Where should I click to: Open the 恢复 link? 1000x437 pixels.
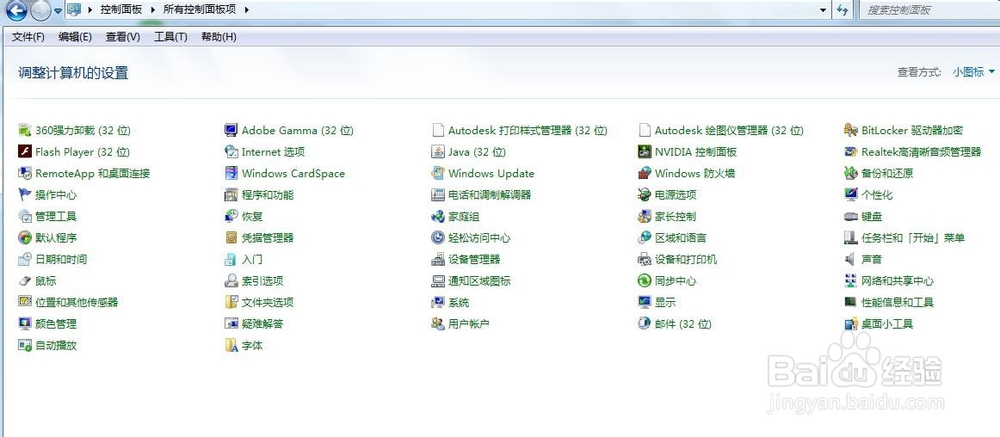[252, 216]
